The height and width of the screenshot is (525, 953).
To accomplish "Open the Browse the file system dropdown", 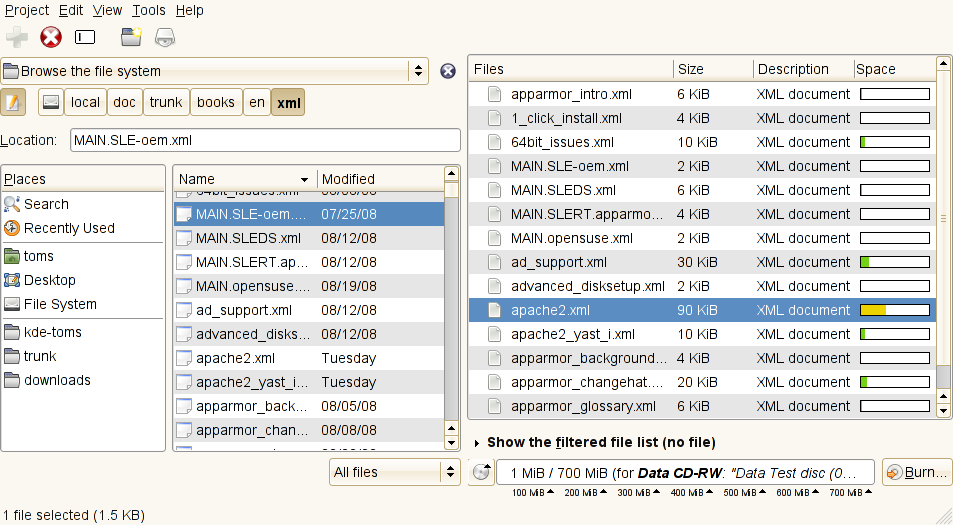I will tap(215, 71).
